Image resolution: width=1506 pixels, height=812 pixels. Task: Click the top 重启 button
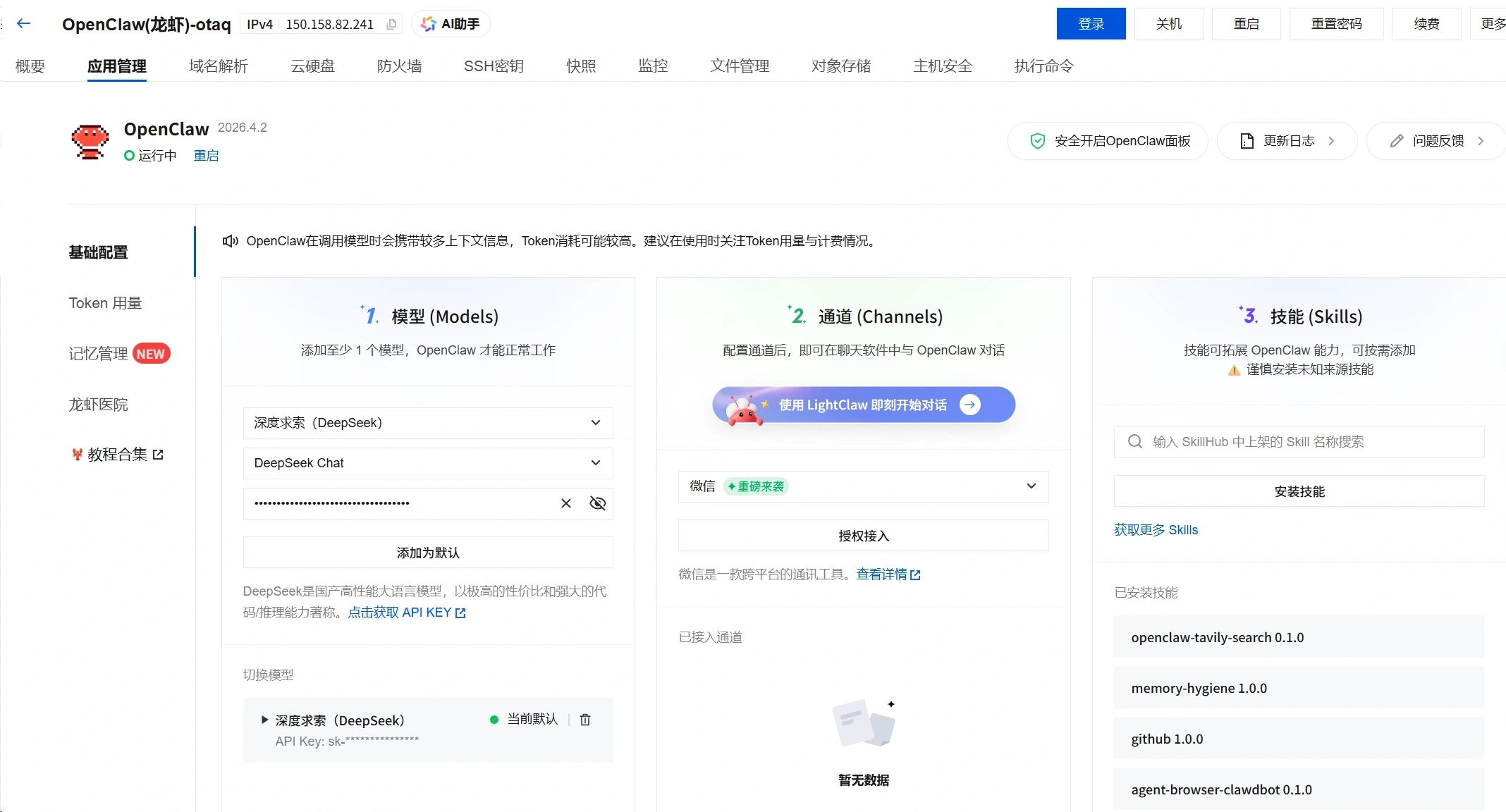1247,24
